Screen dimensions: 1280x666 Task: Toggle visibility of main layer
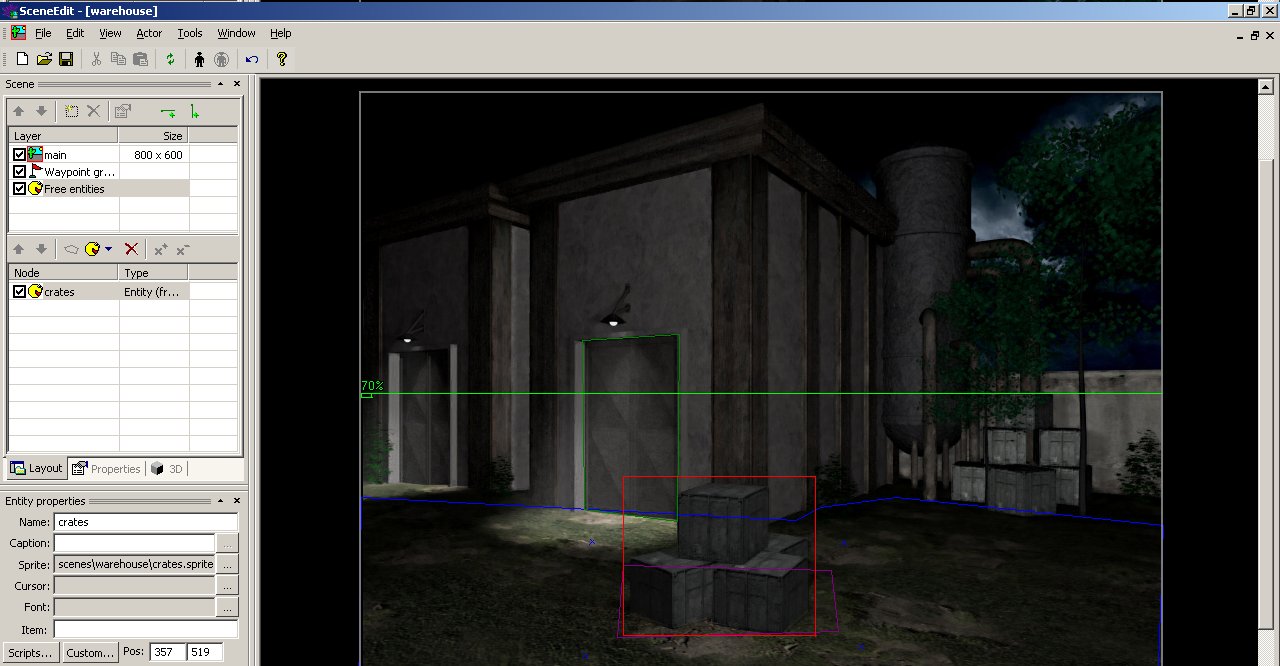click(19, 155)
